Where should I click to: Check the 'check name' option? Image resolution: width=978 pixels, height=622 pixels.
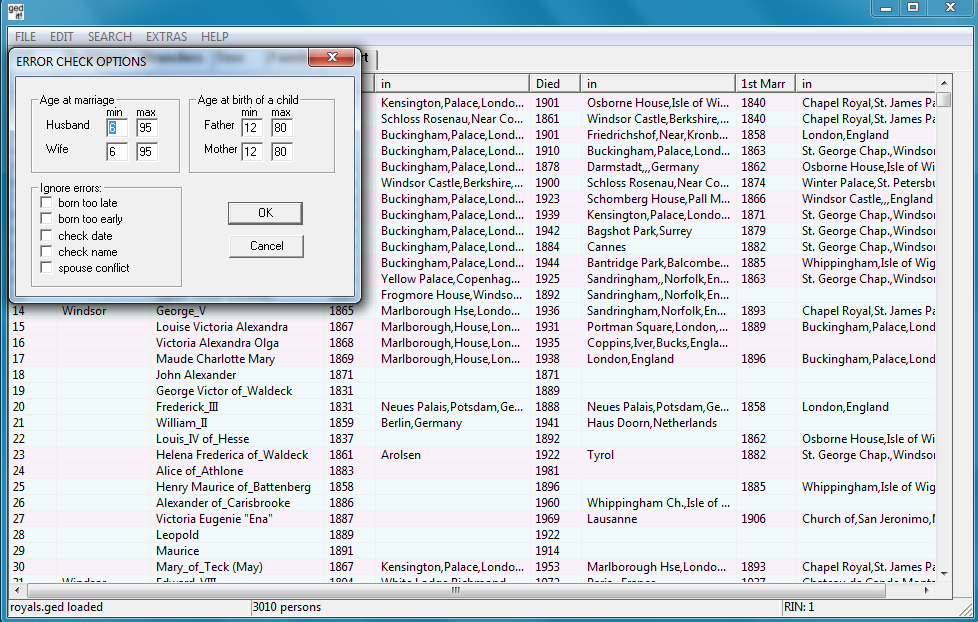[46, 251]
